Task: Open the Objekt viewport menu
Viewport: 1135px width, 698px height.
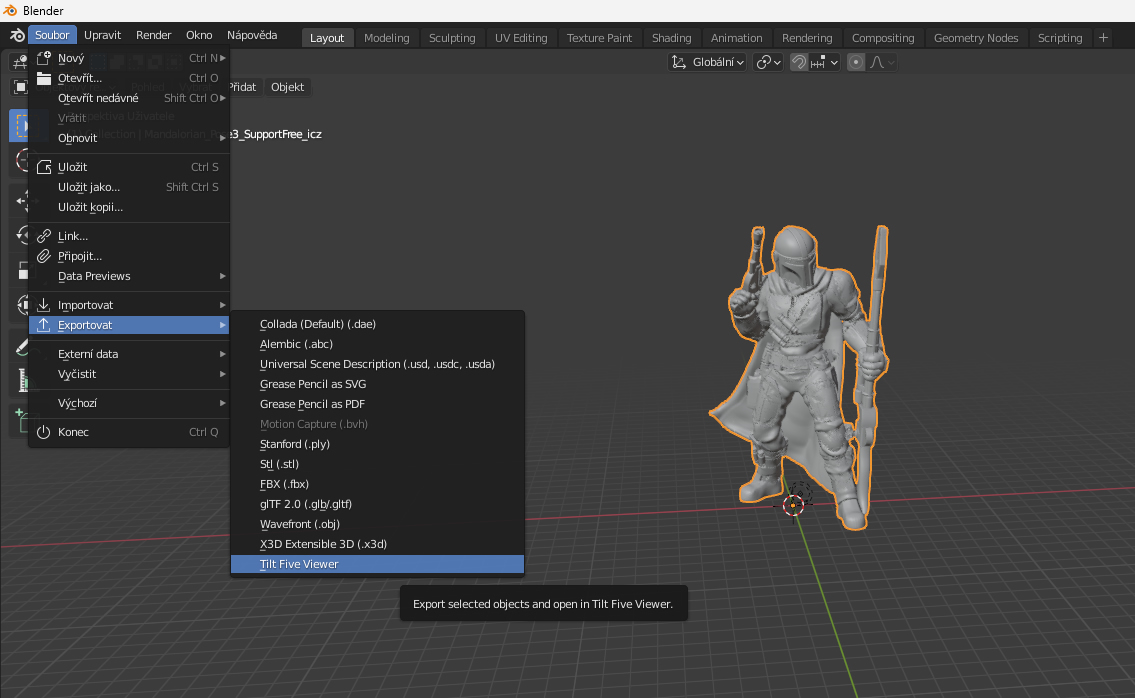Action: click(x=287, y=87)
